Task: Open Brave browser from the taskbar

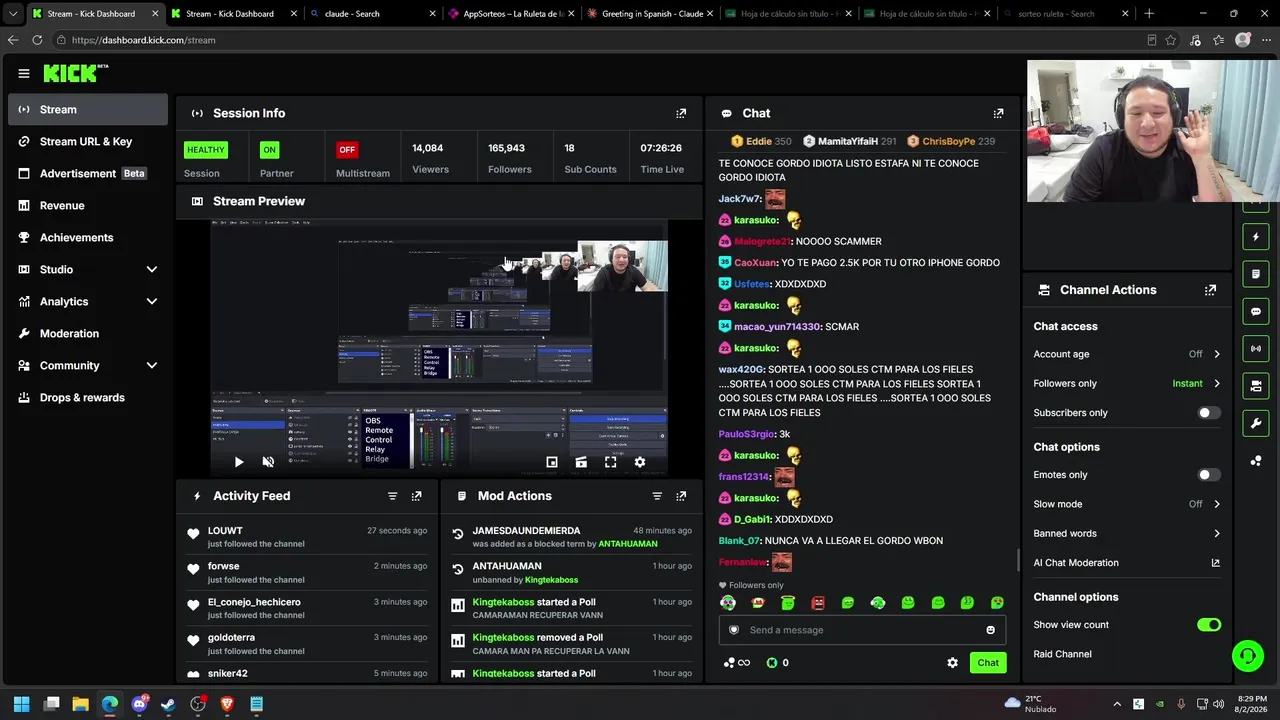Action: 227,704
